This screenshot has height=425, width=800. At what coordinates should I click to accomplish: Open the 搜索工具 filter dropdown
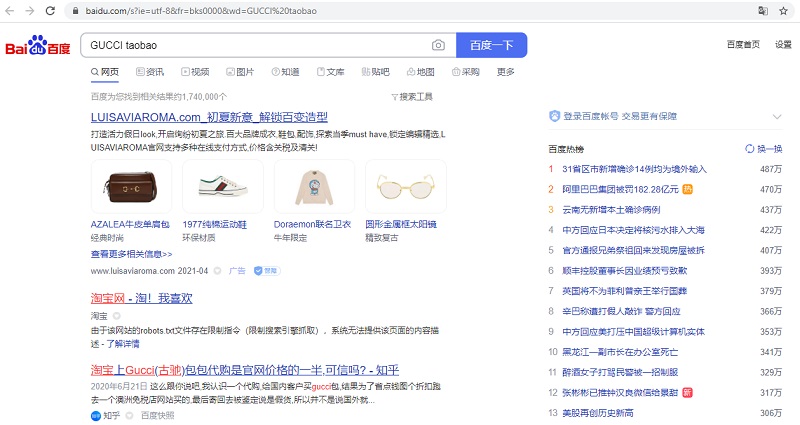coord(412,97)
